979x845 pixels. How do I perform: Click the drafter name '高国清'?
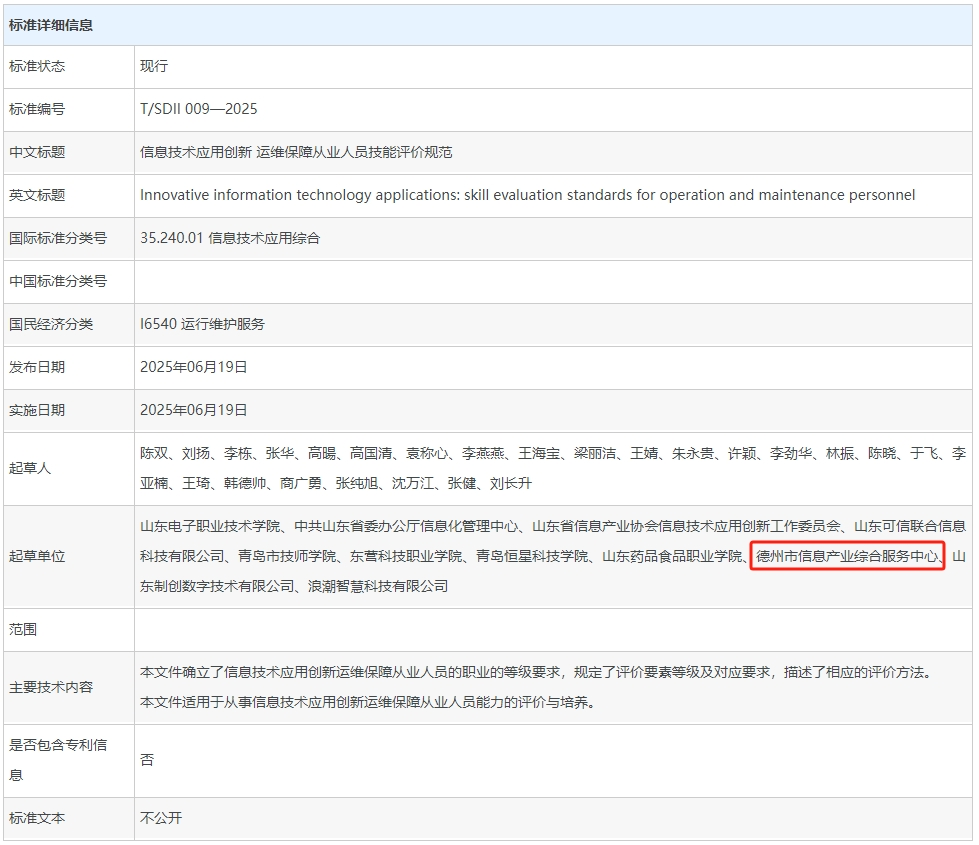[371, 453]
